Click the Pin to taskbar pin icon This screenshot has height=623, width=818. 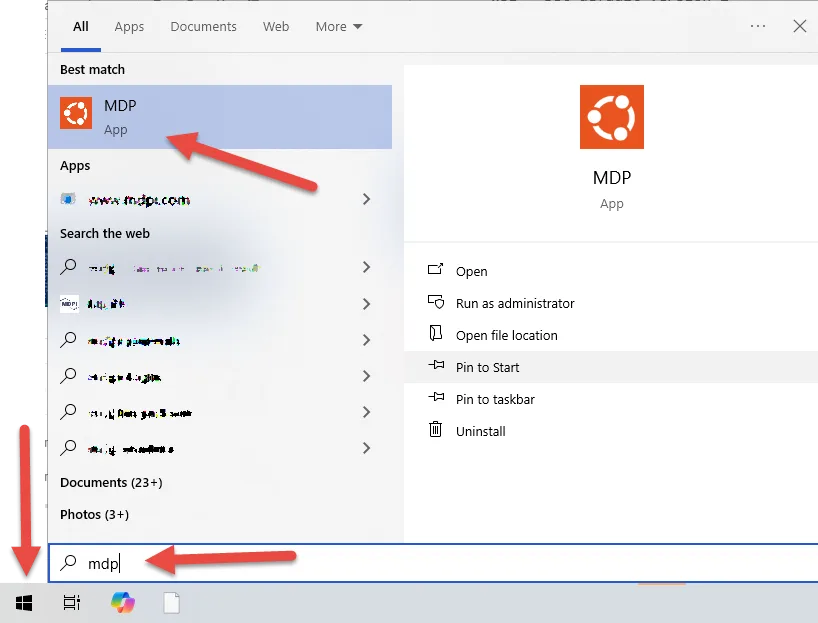click(x=436, y=397)
